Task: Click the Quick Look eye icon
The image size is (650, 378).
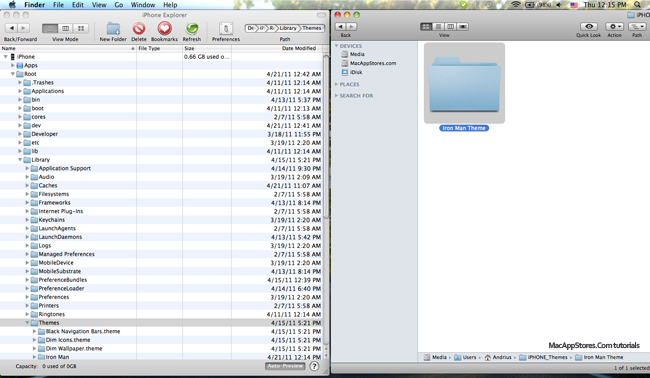Action: [589, 27]
